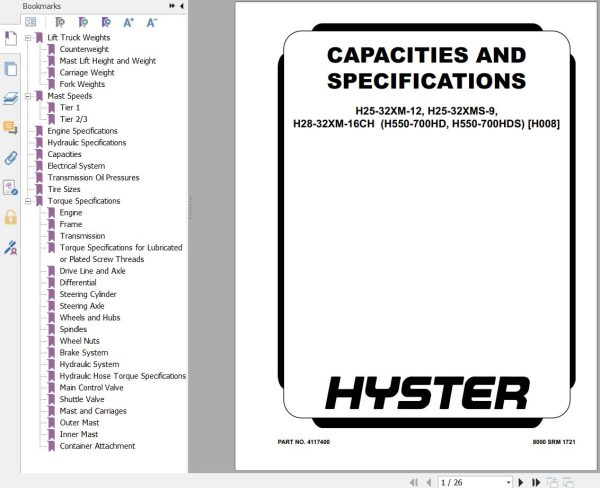Screen dimensions: 600x488
Task: Go to Hydraulic System bookmark
Action: coord(89,364)
